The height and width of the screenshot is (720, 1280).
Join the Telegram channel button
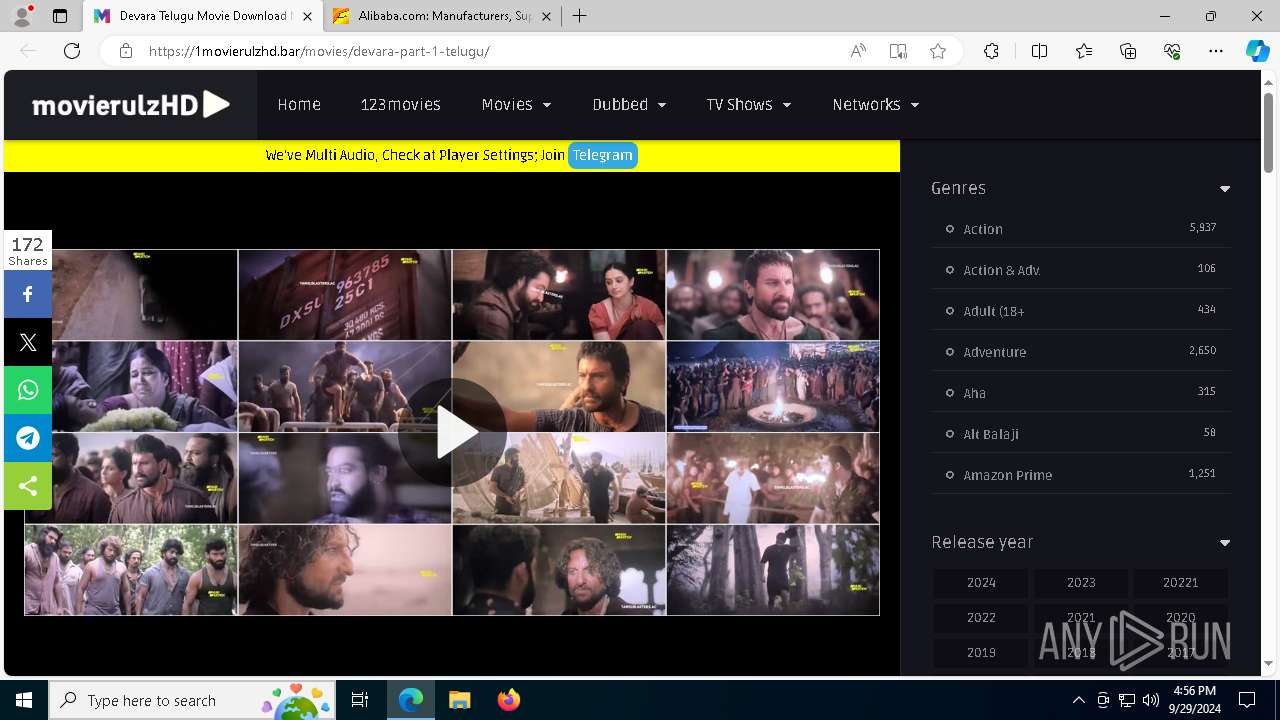coord(602,155)
